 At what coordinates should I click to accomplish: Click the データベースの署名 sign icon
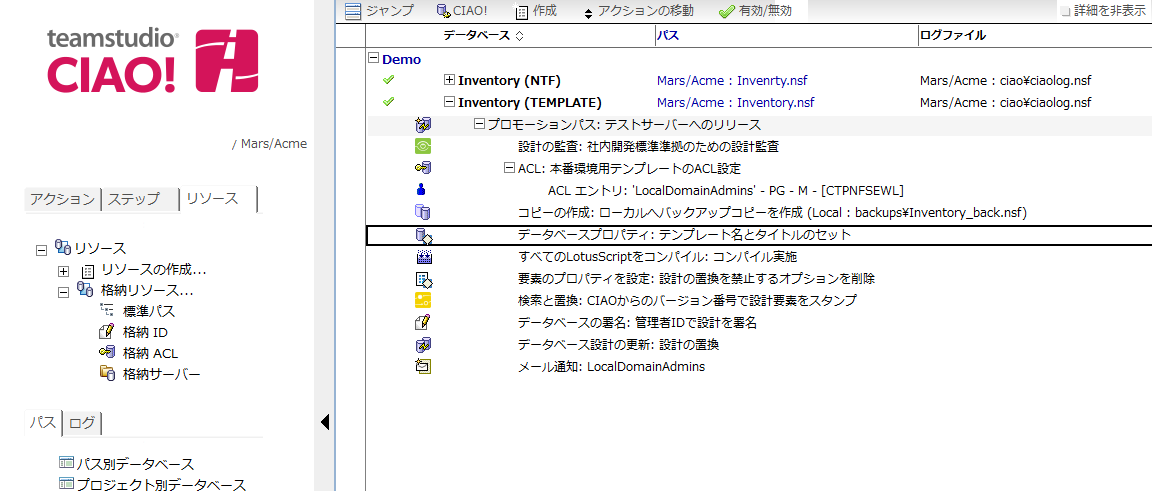pos(423,322)
